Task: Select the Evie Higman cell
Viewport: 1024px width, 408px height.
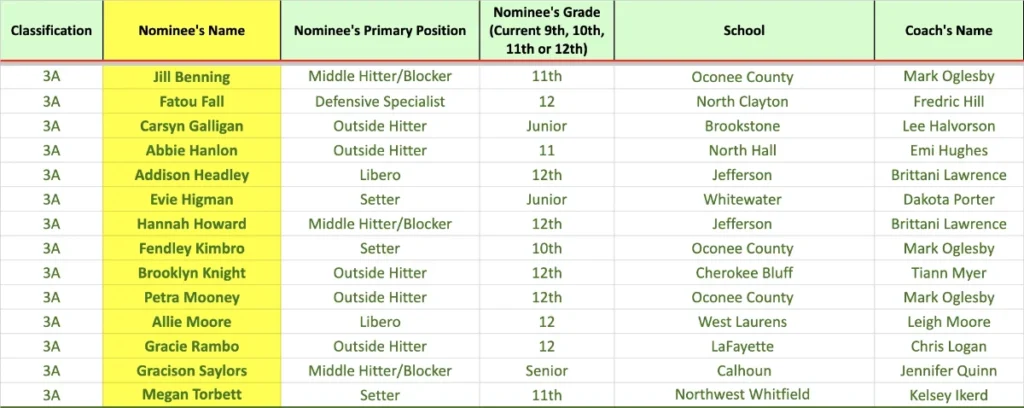Action: coord(192,200)
